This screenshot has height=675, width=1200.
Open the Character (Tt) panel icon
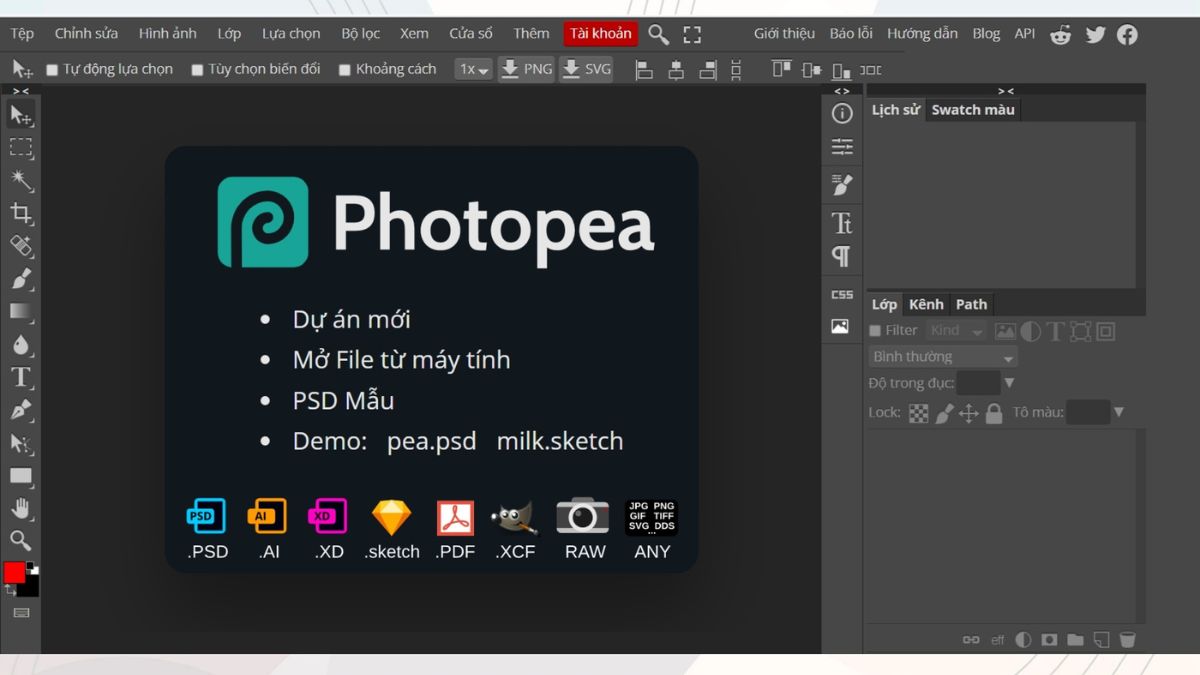[842, 222]
